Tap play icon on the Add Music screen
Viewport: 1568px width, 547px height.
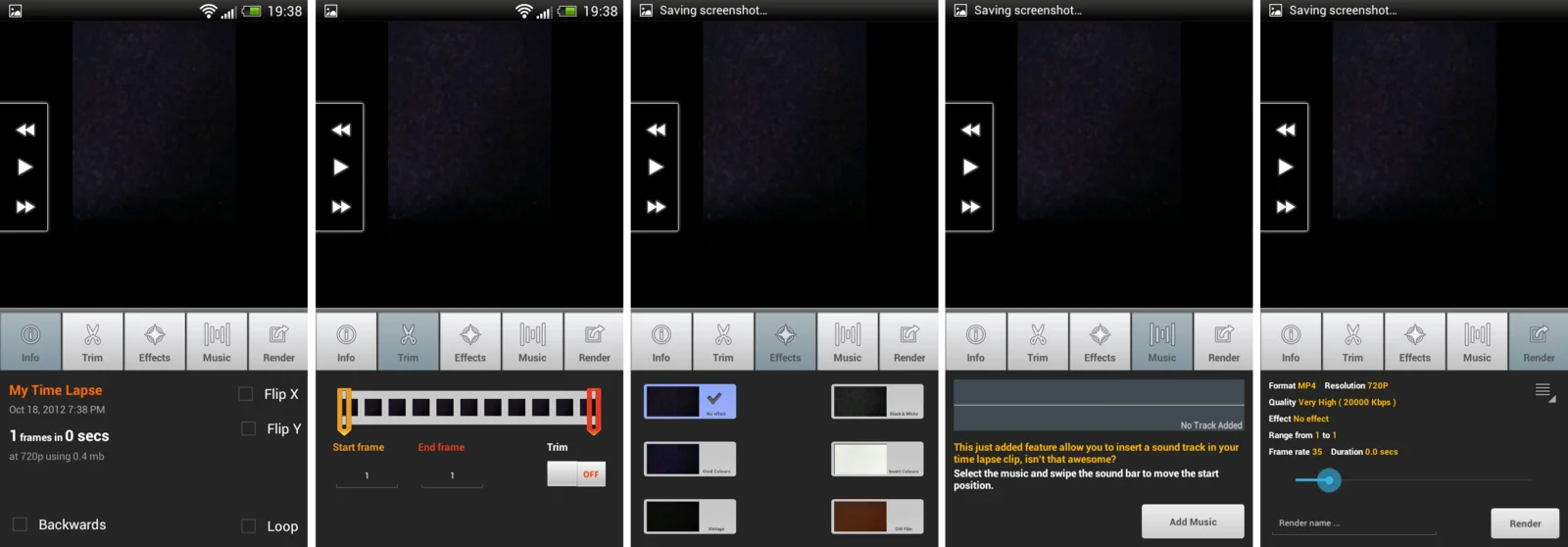(970, 167)
